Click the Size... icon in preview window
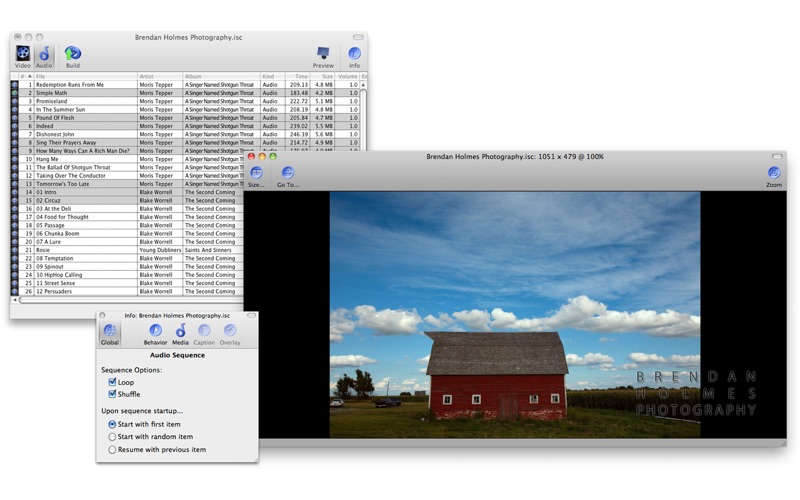 (256, 176)
